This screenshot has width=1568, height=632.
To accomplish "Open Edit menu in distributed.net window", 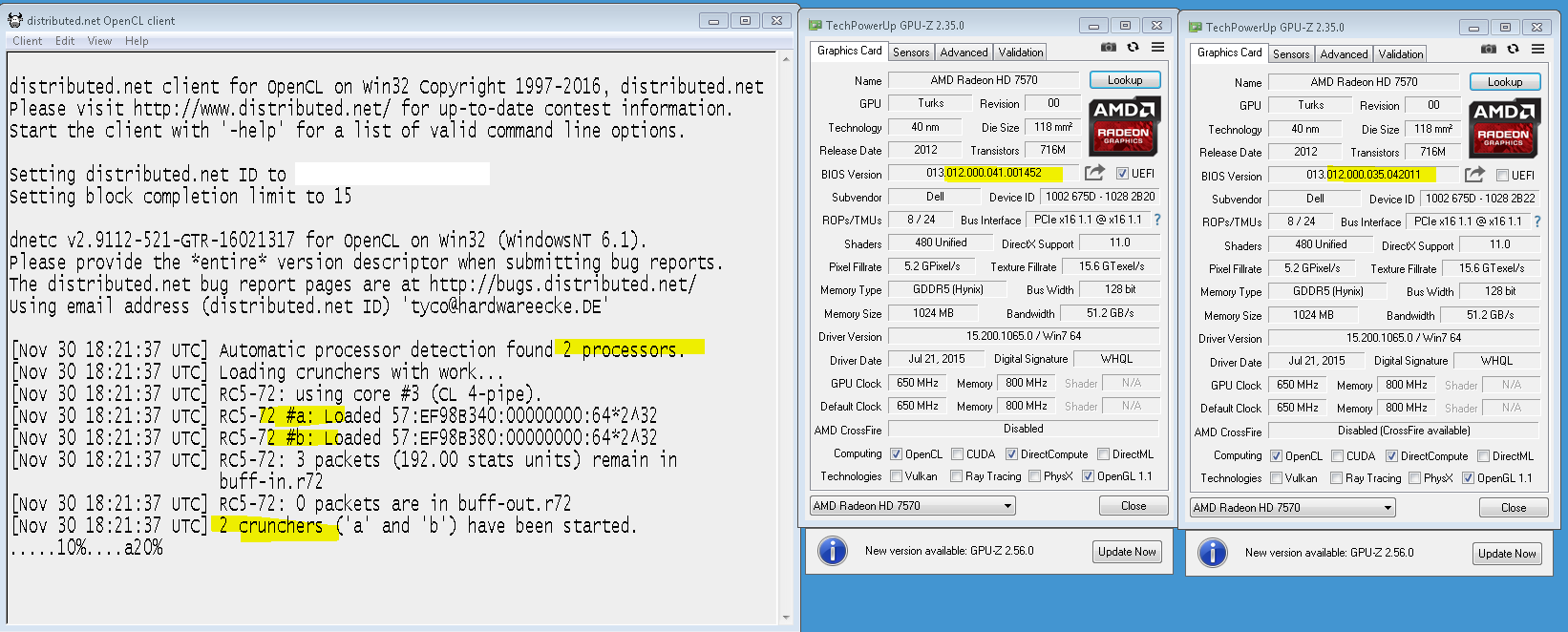I will coord(65,41).
